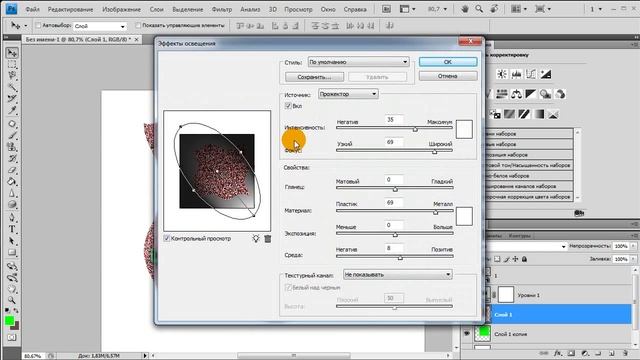Select the Pen tool

12,218
